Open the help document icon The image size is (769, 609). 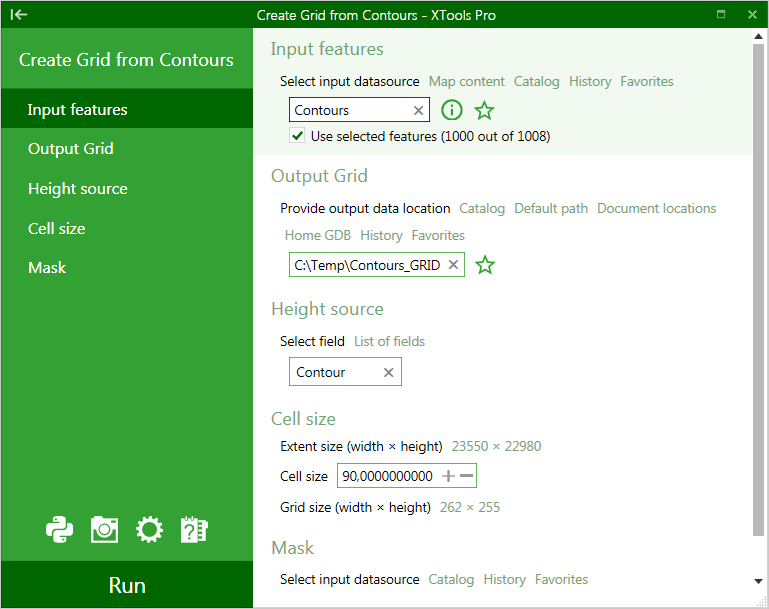[194, 530]
